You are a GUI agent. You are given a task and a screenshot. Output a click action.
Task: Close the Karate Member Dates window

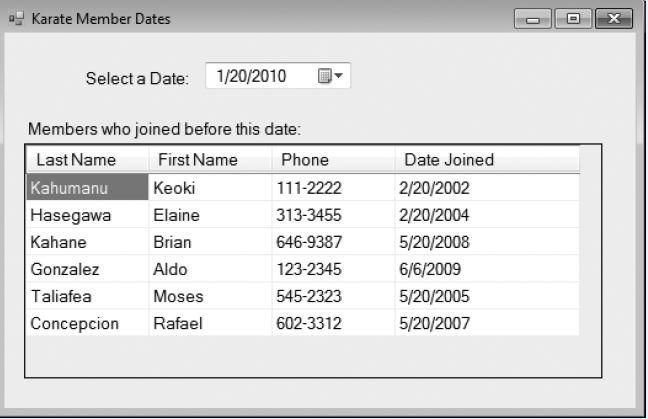(x=614, y=19)
